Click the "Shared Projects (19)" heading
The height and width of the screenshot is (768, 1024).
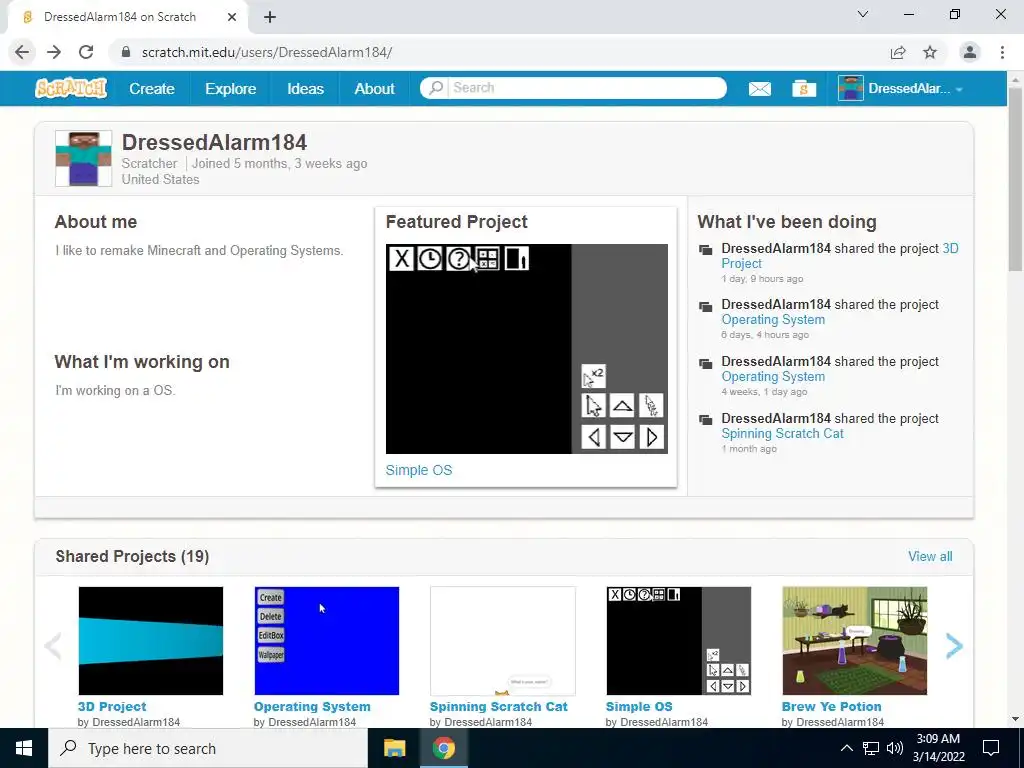tap(132, 556)
